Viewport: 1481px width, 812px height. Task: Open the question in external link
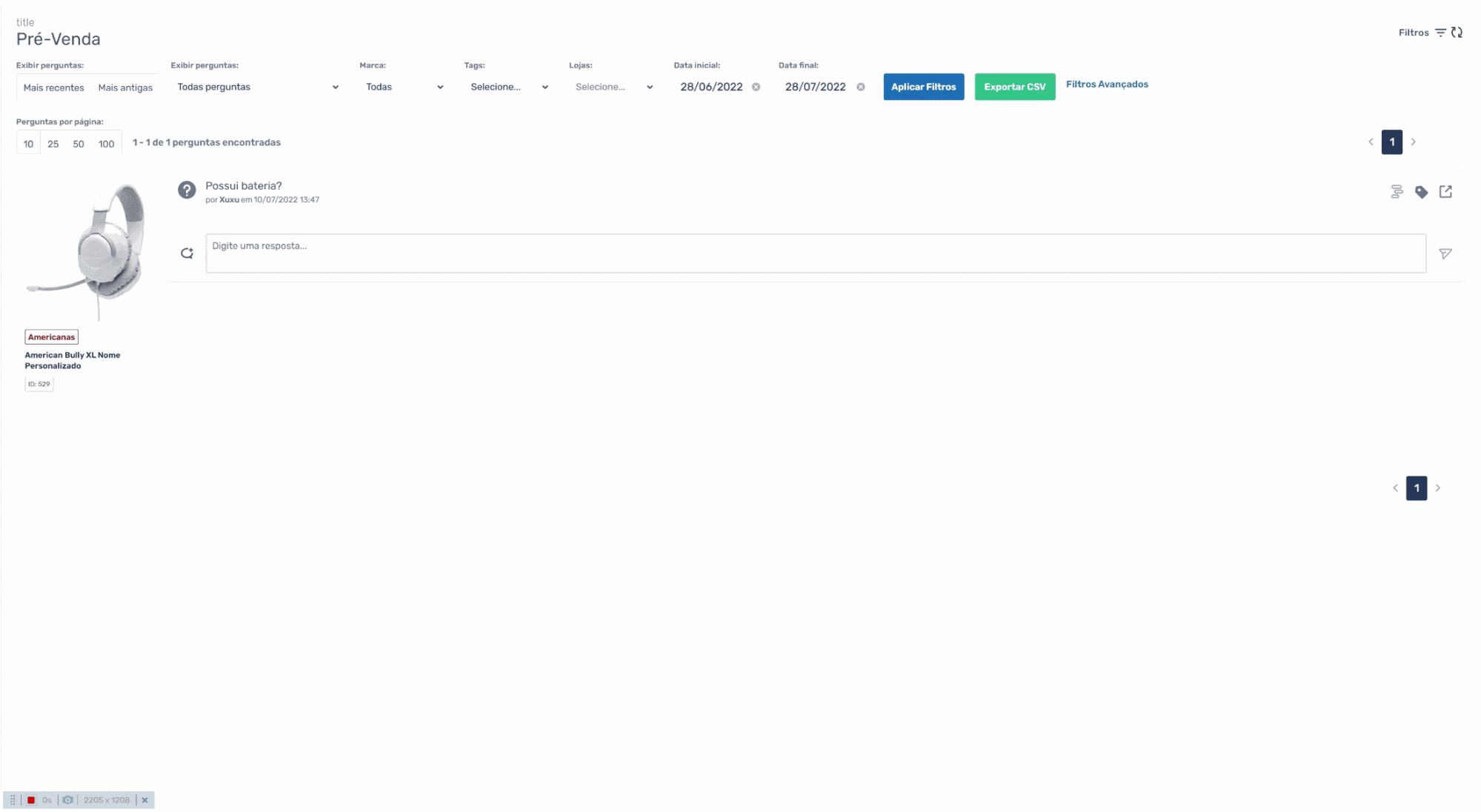[1445, 192]
